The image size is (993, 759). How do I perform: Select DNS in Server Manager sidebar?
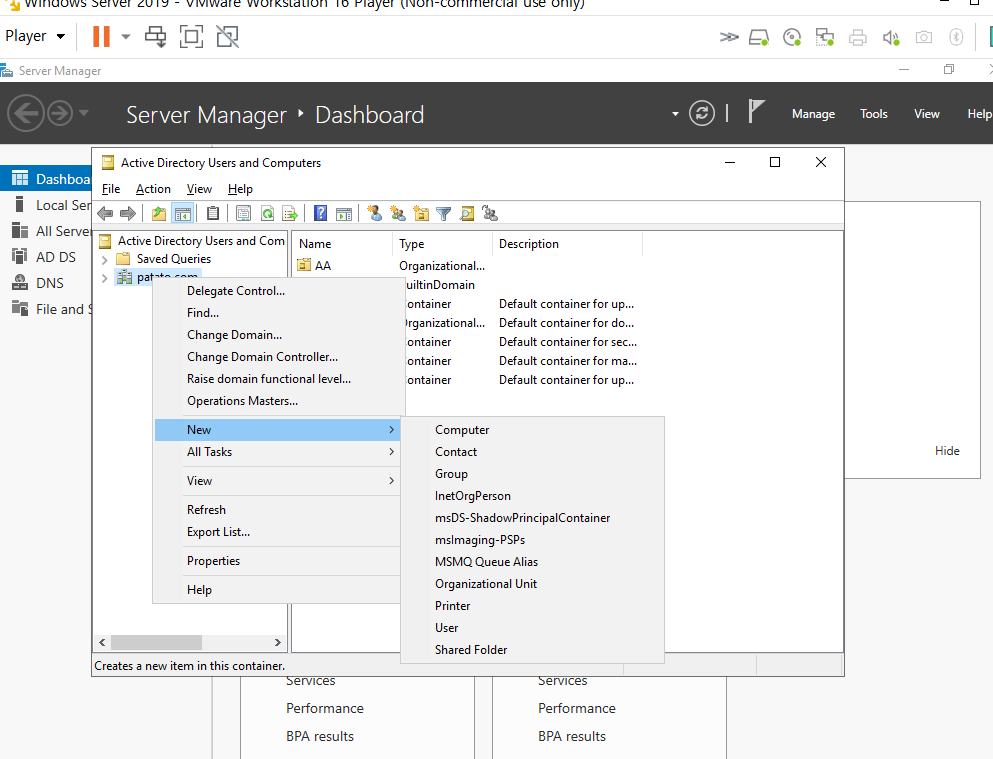click(46, 283)
